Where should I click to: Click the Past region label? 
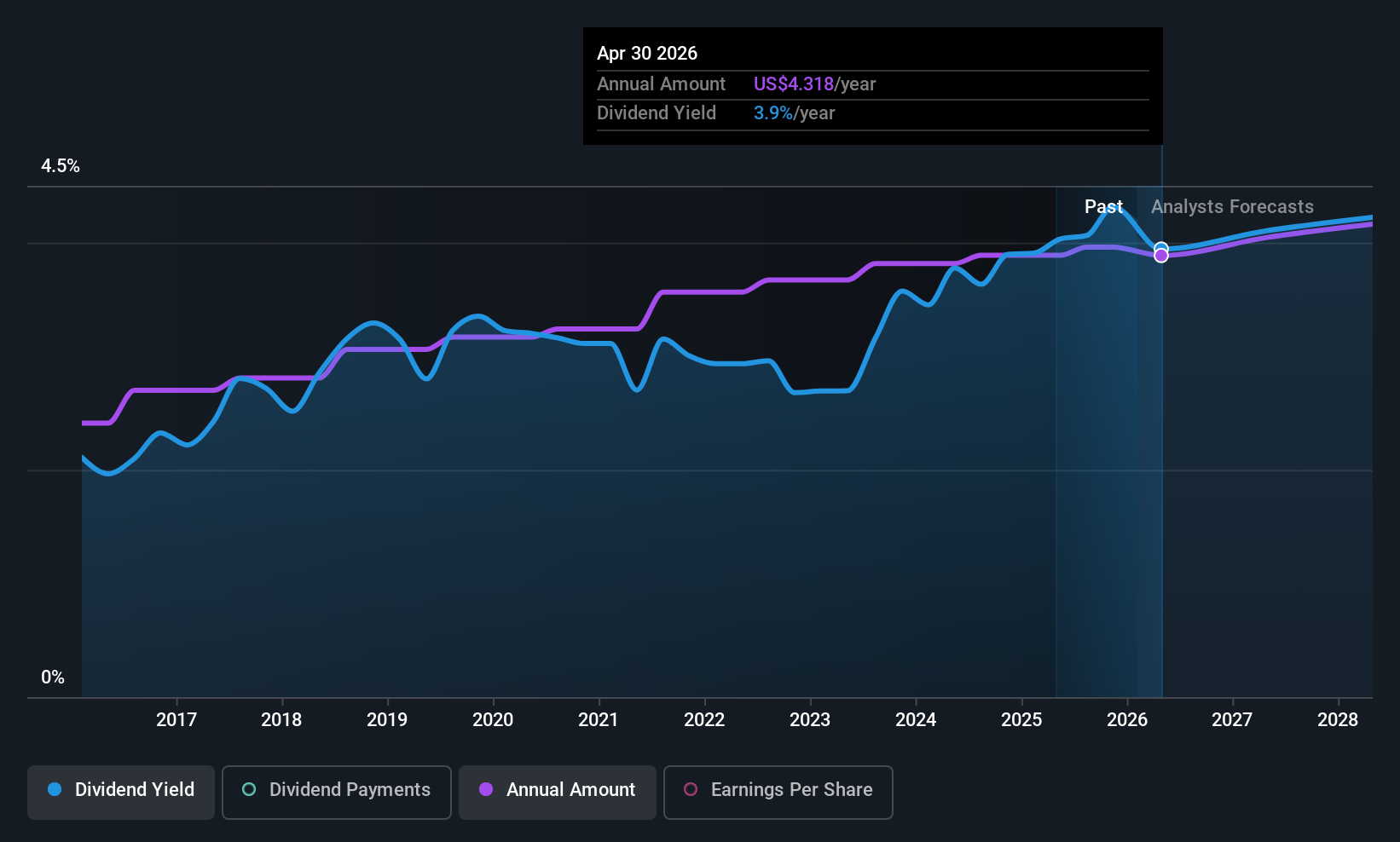1103,207
